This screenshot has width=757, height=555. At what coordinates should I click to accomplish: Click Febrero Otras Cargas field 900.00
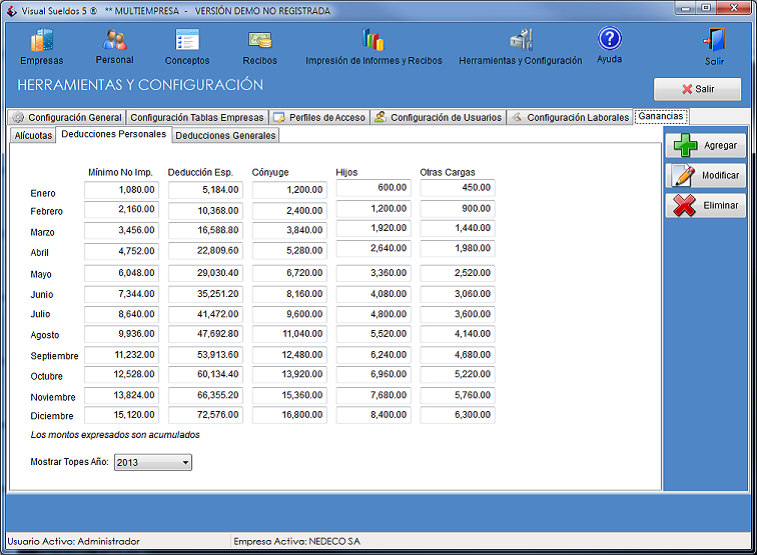click(x=457, y=208)
